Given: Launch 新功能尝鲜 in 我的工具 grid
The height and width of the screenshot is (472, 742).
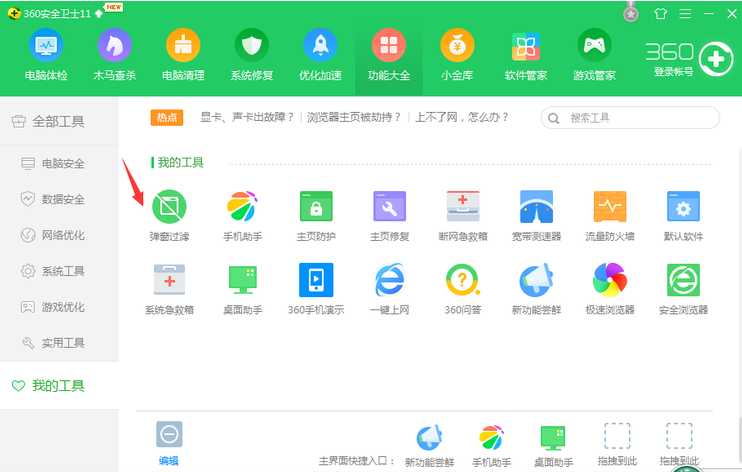Looking at the screenshot, I should [536, 289].
